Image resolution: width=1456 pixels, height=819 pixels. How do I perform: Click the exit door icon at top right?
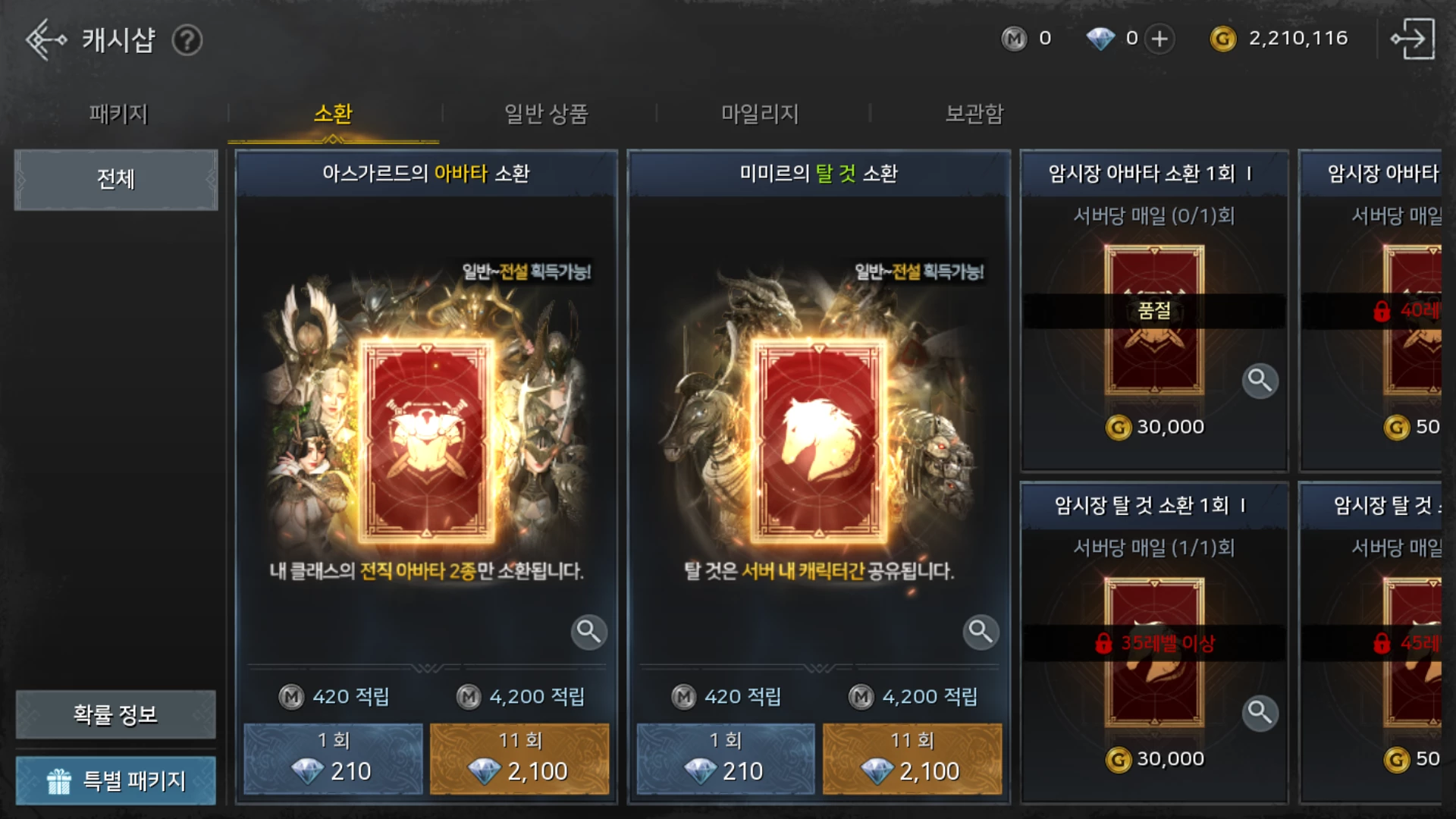1412,39
